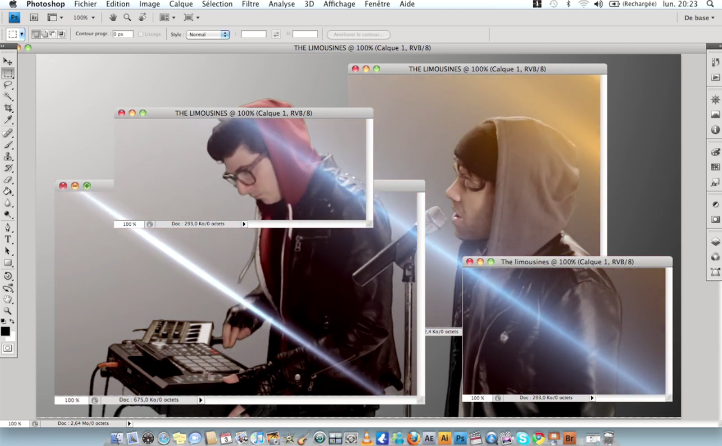Open status bar arrow showing Doc : 675,0 Ko
This screenshot has height=446, width=722.
coord(200,400)
